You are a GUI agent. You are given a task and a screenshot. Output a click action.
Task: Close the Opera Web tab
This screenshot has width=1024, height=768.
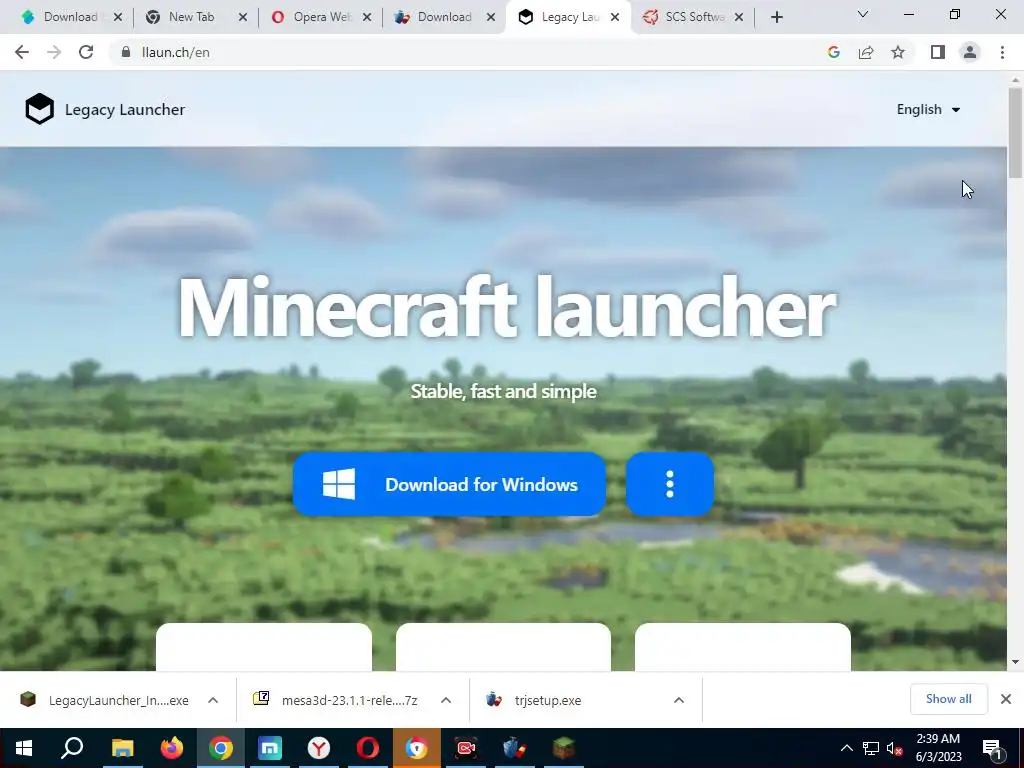(367, 17)
